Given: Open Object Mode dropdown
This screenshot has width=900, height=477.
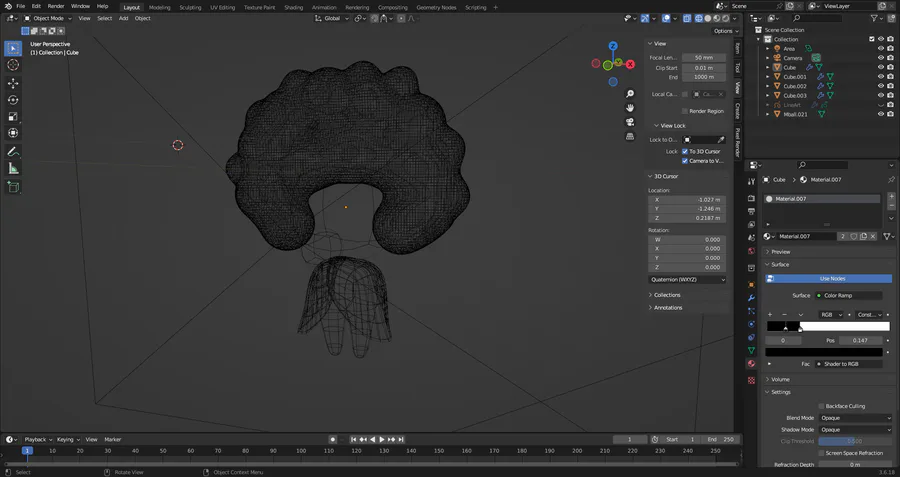Looking at the screenshot, I should pyautogui.click(x=48, y=18).
